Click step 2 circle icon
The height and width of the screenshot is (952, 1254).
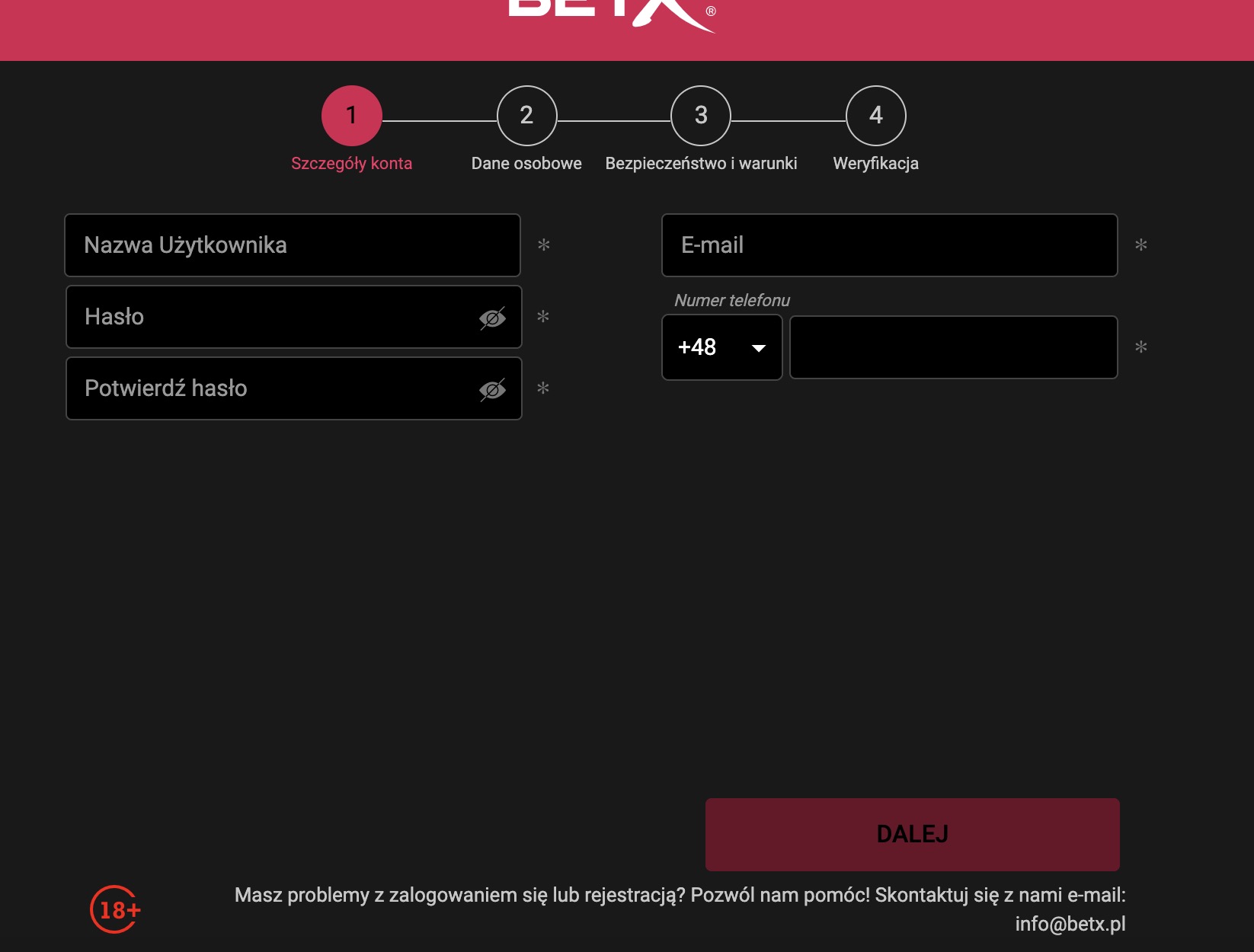point(526,116)
